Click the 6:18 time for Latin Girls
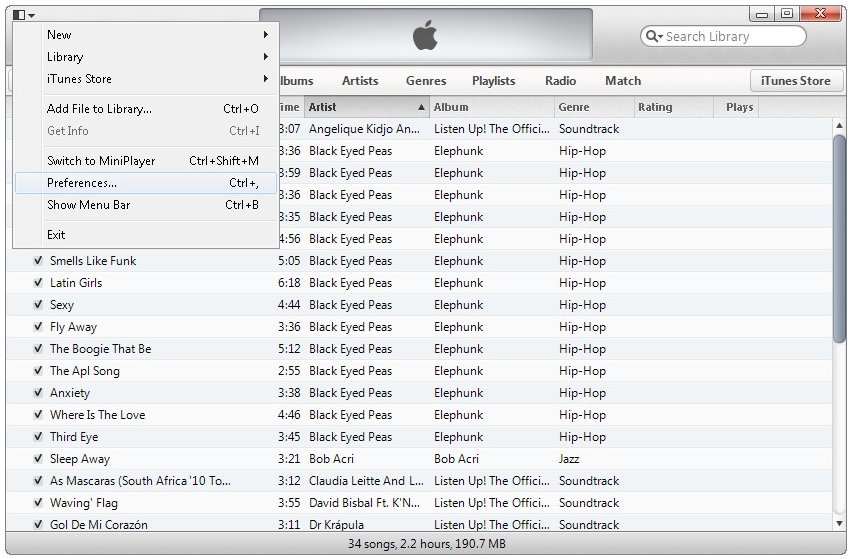Screen dimensions: 852x559 [x=289, y=283]
